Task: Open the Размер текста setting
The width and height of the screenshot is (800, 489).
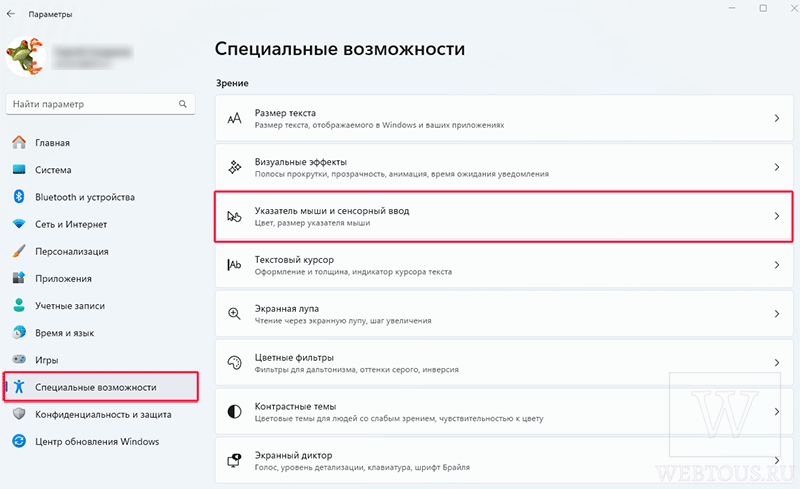Action: click(504, 118)
